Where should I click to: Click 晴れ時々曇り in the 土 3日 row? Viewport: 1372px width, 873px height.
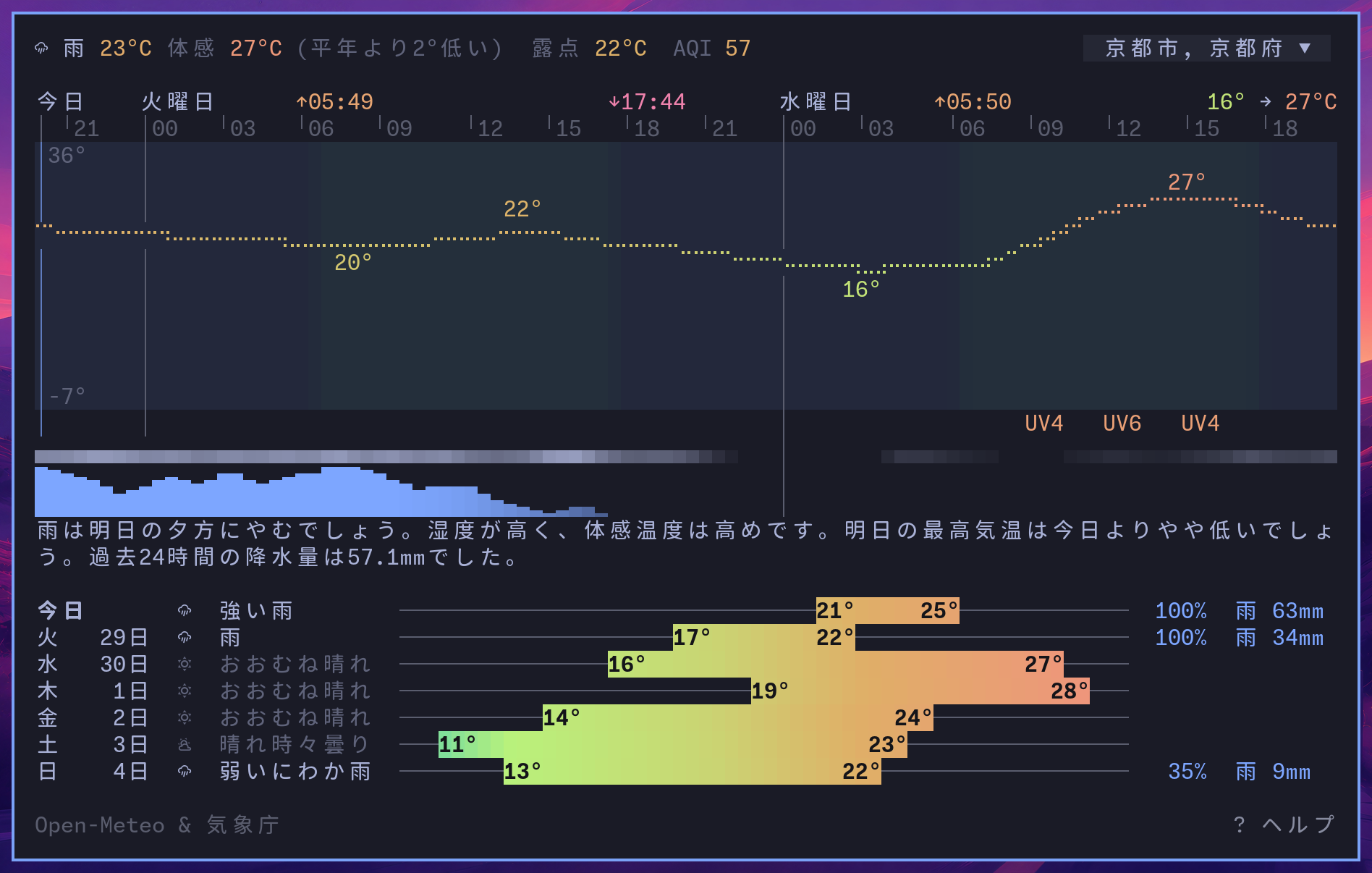coord(295,745)
